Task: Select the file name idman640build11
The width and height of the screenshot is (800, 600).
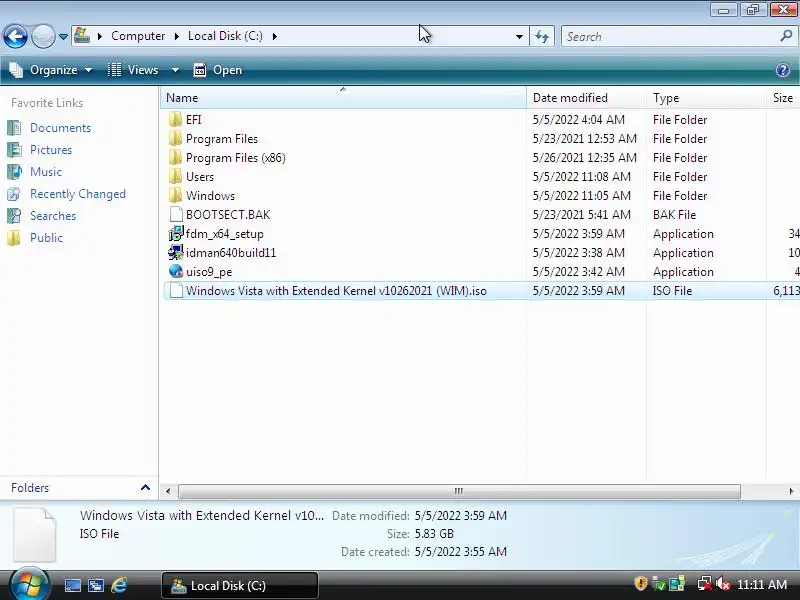Action: [231, 253]
